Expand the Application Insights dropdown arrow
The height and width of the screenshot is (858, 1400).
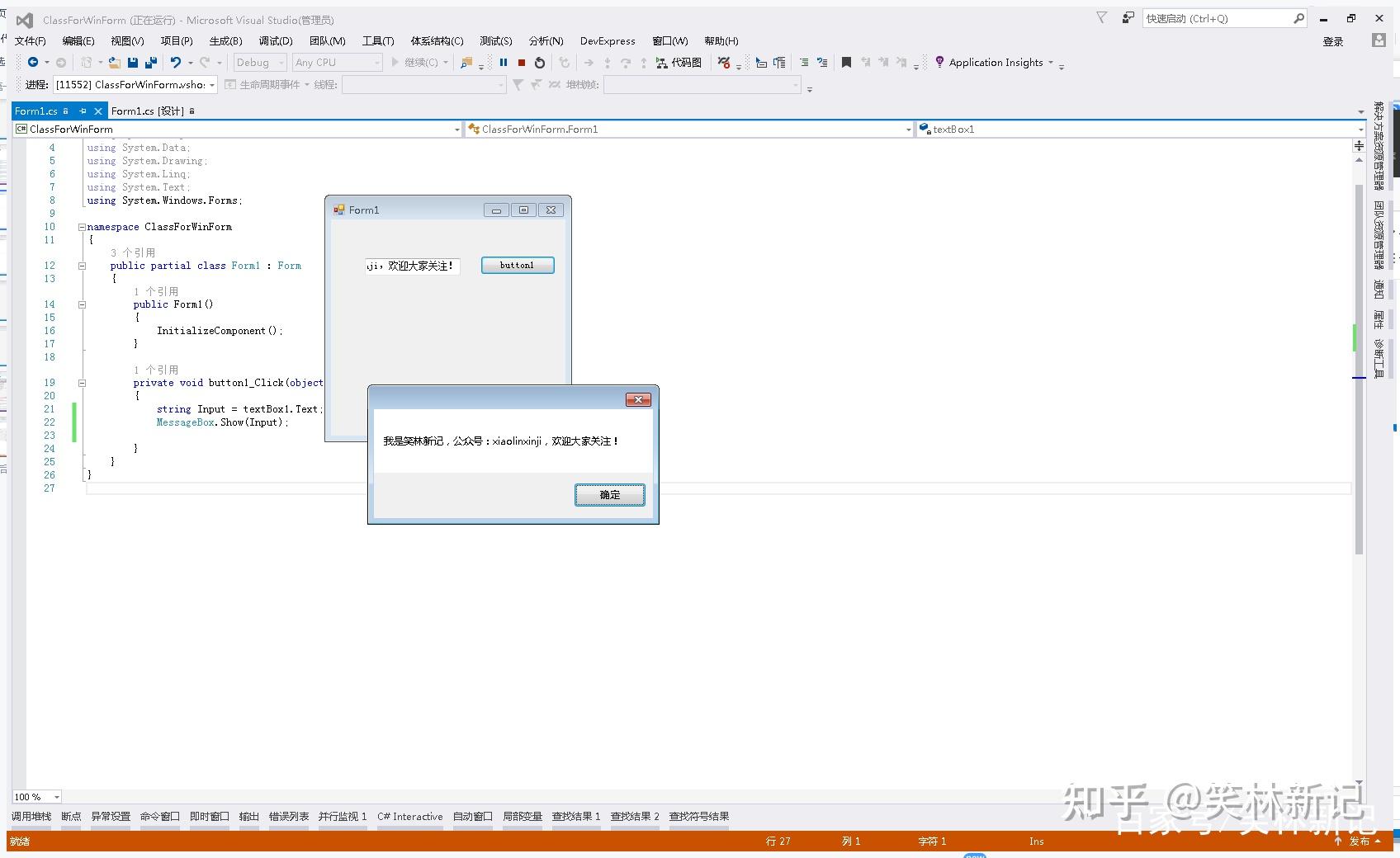[x=1051, y=63]
